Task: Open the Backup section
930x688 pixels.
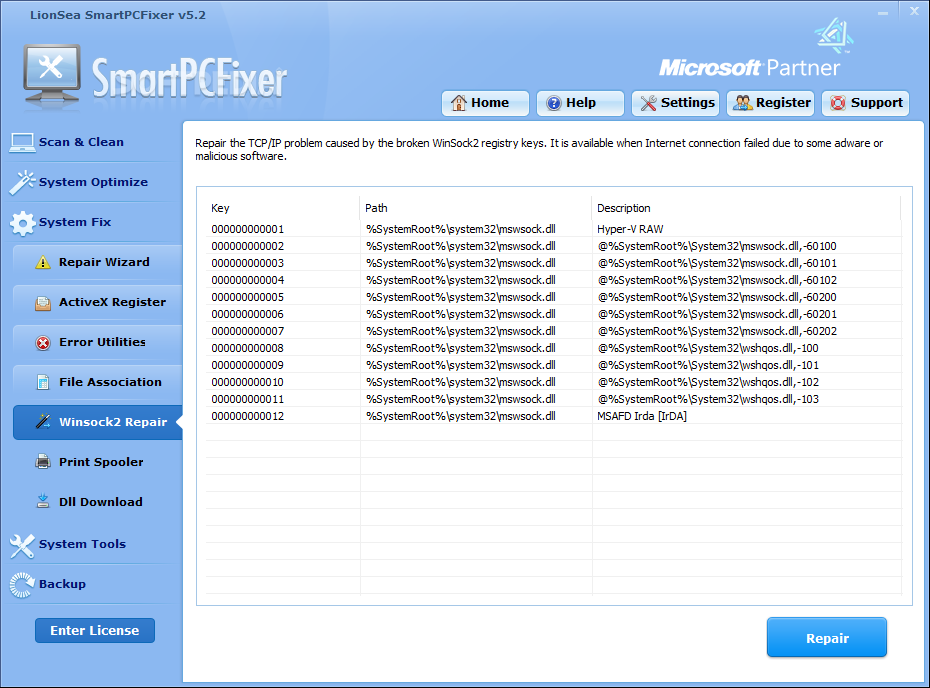Action: pos(62,584)
